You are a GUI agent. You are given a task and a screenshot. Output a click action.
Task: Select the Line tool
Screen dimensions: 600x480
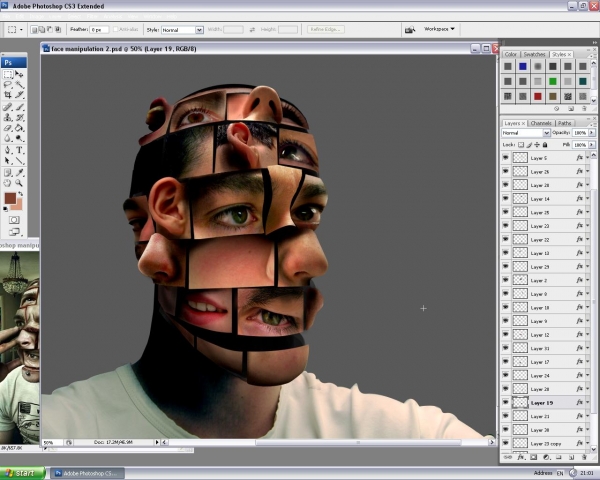tap(19, 161)
